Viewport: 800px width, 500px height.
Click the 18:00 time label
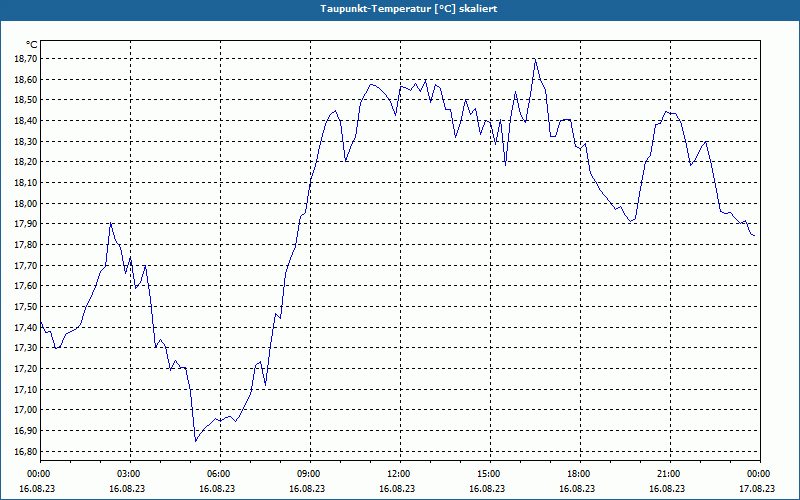point(580,474)
